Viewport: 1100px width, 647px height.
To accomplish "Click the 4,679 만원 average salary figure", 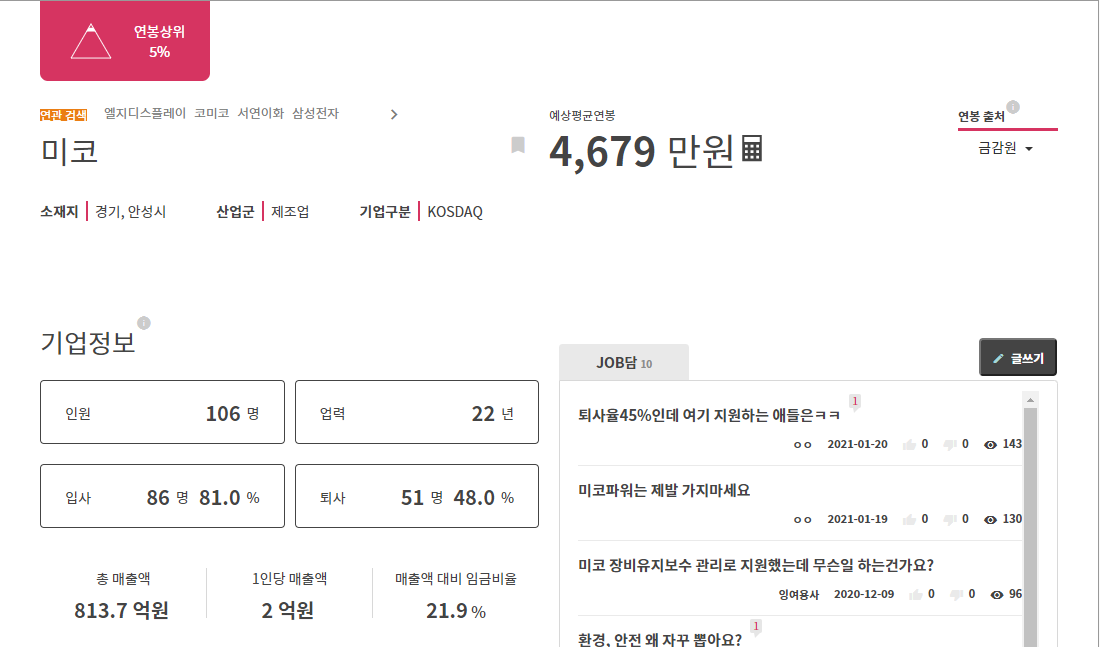I will pos(641,152).
